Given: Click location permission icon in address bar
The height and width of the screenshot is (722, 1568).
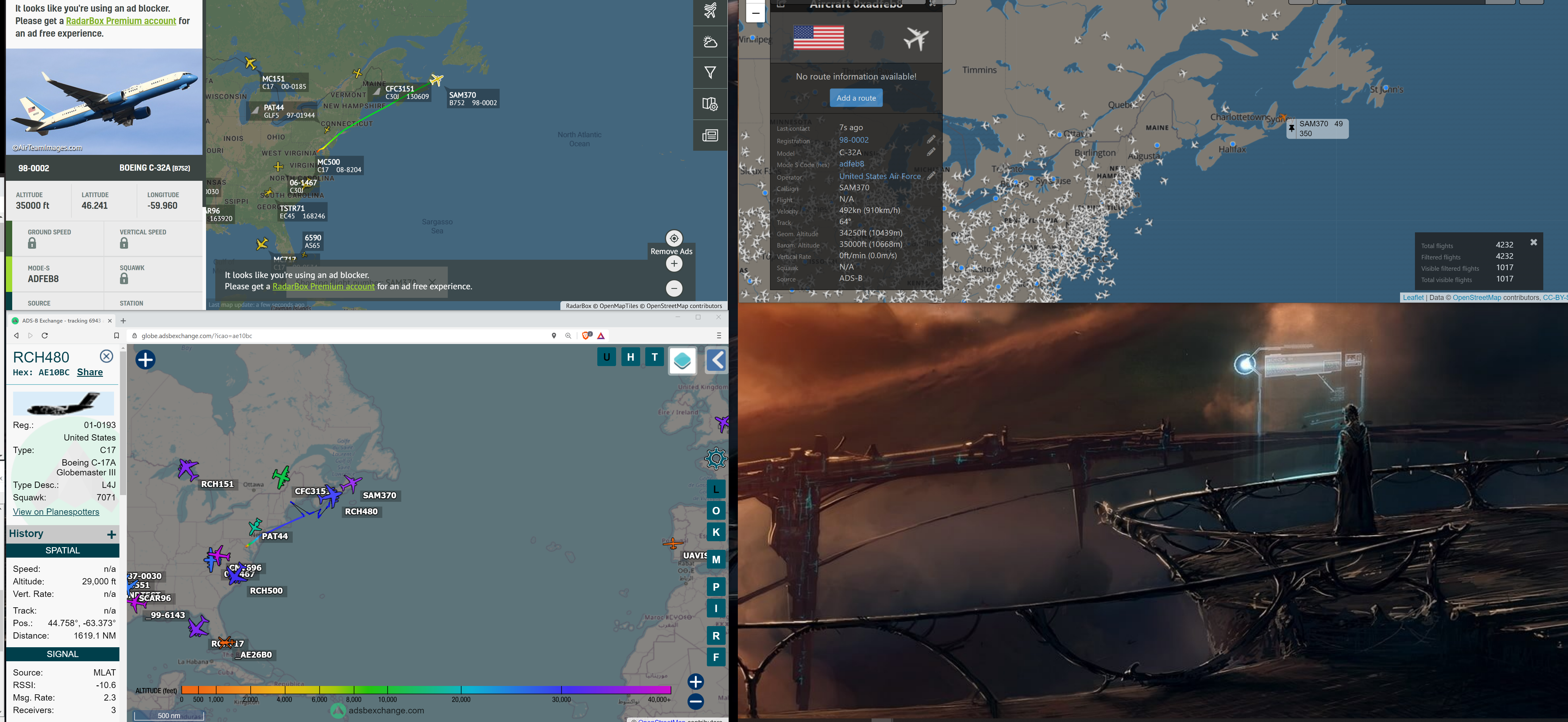Looking at the screenshot, I should [554, 335].
